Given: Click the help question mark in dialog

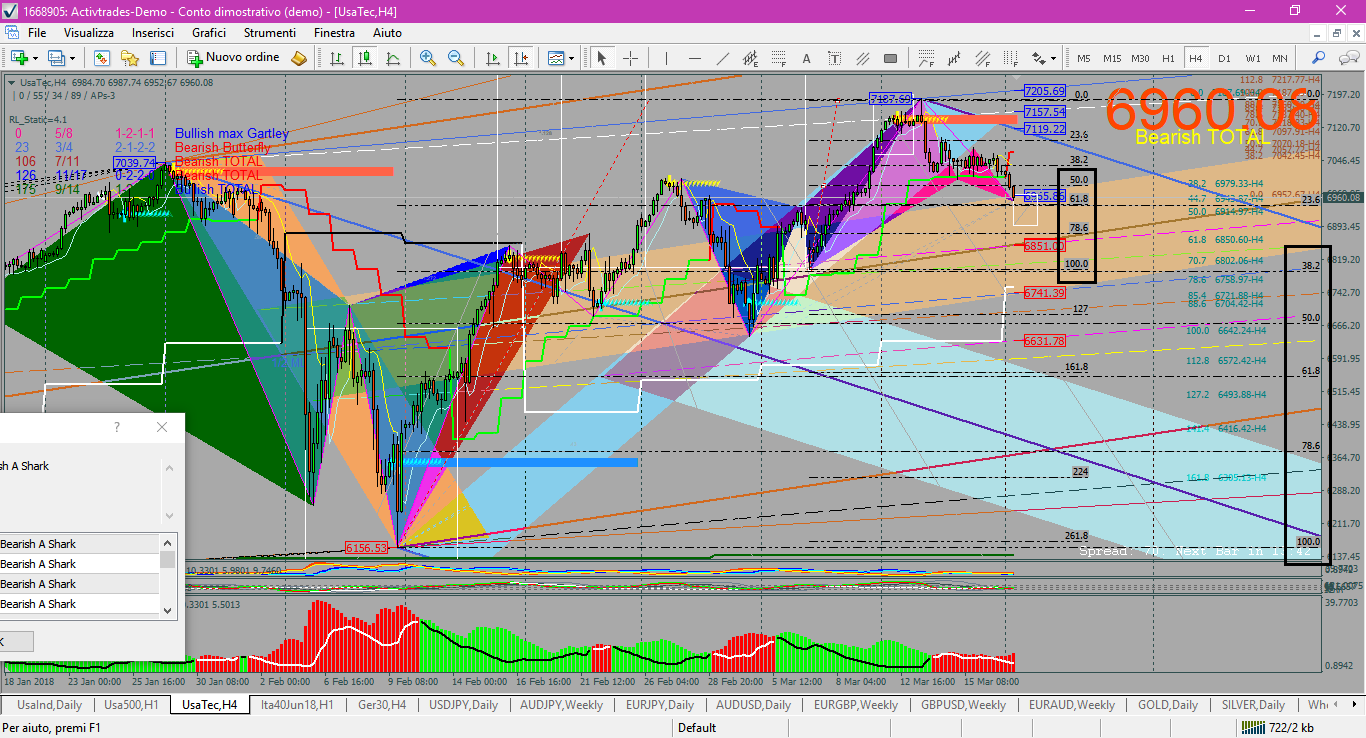Looking at the screenshot, I should coord(117,427).
